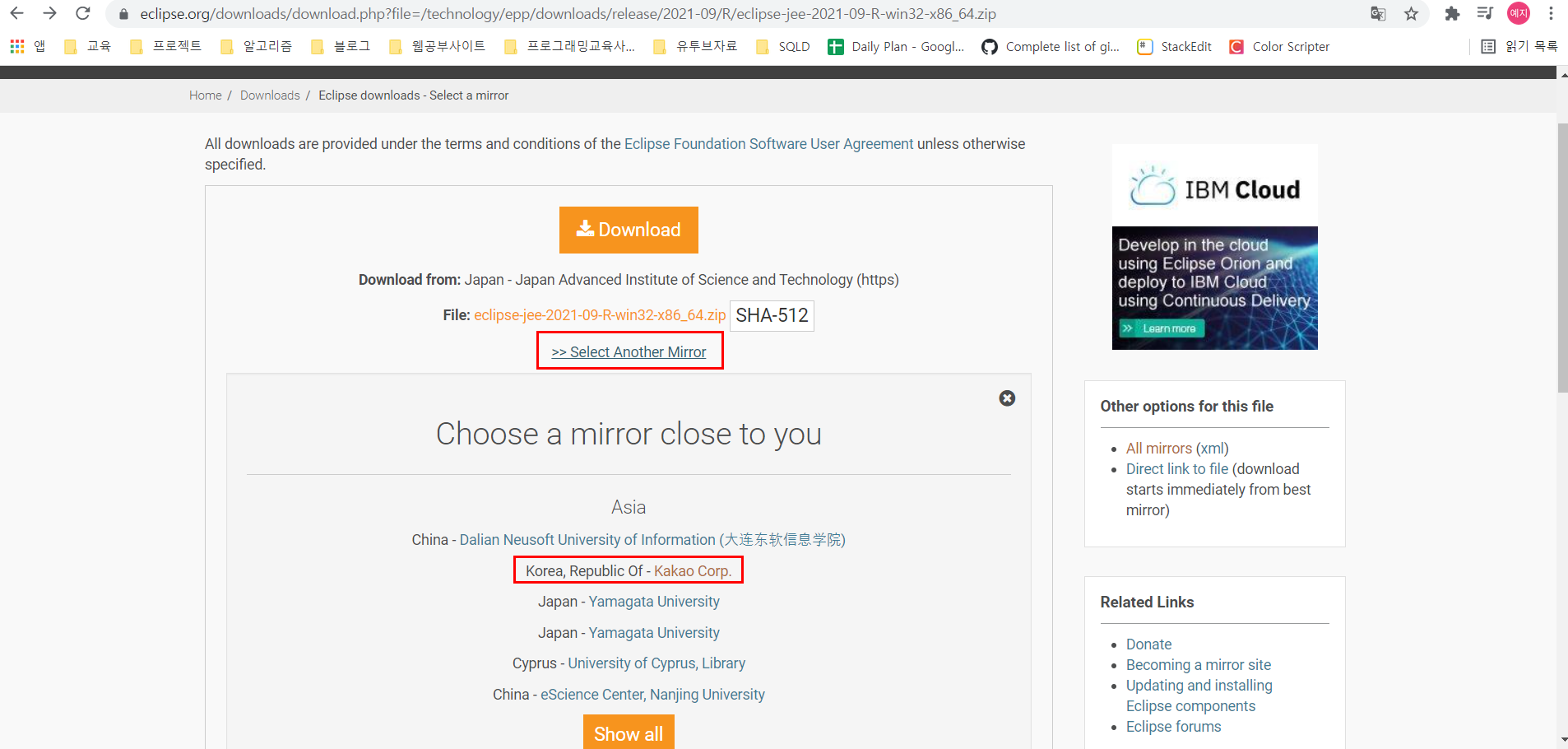Choose Dalian Neusoft University mirror
1568x749 pixels.
(x=652, y=540)
